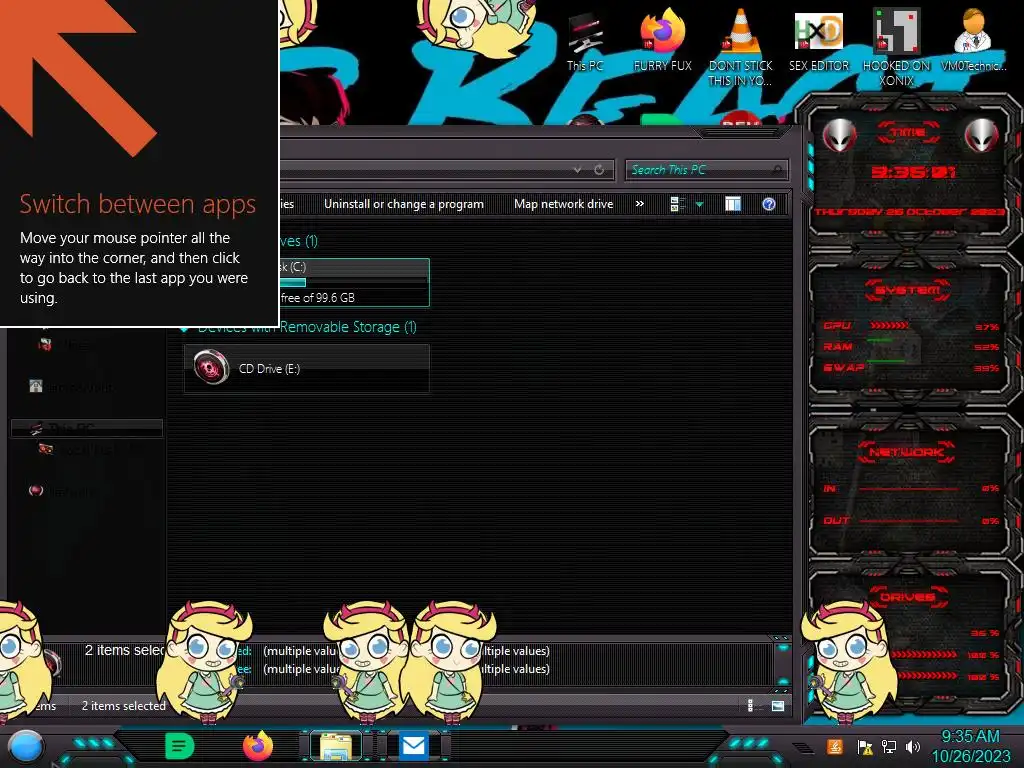Screen dimensions: 1024x768
Task: Select the C: drive tile
Action: point(354,282)
